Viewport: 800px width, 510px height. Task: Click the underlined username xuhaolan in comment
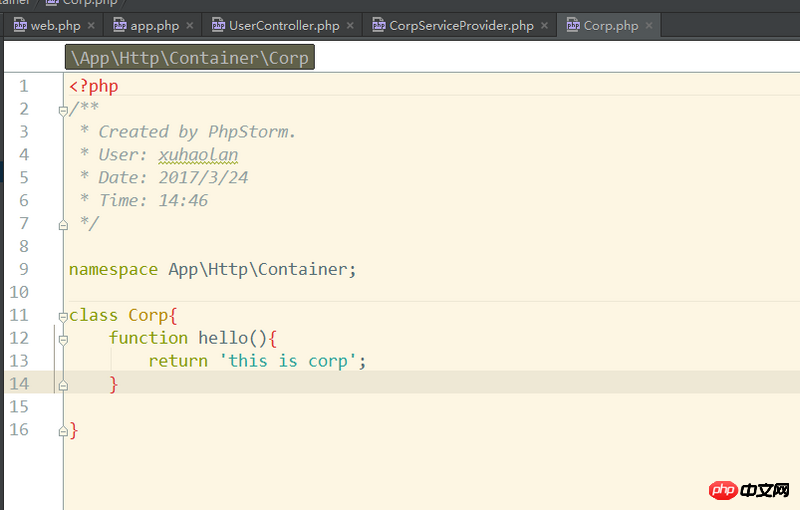[x=198, y=154]
